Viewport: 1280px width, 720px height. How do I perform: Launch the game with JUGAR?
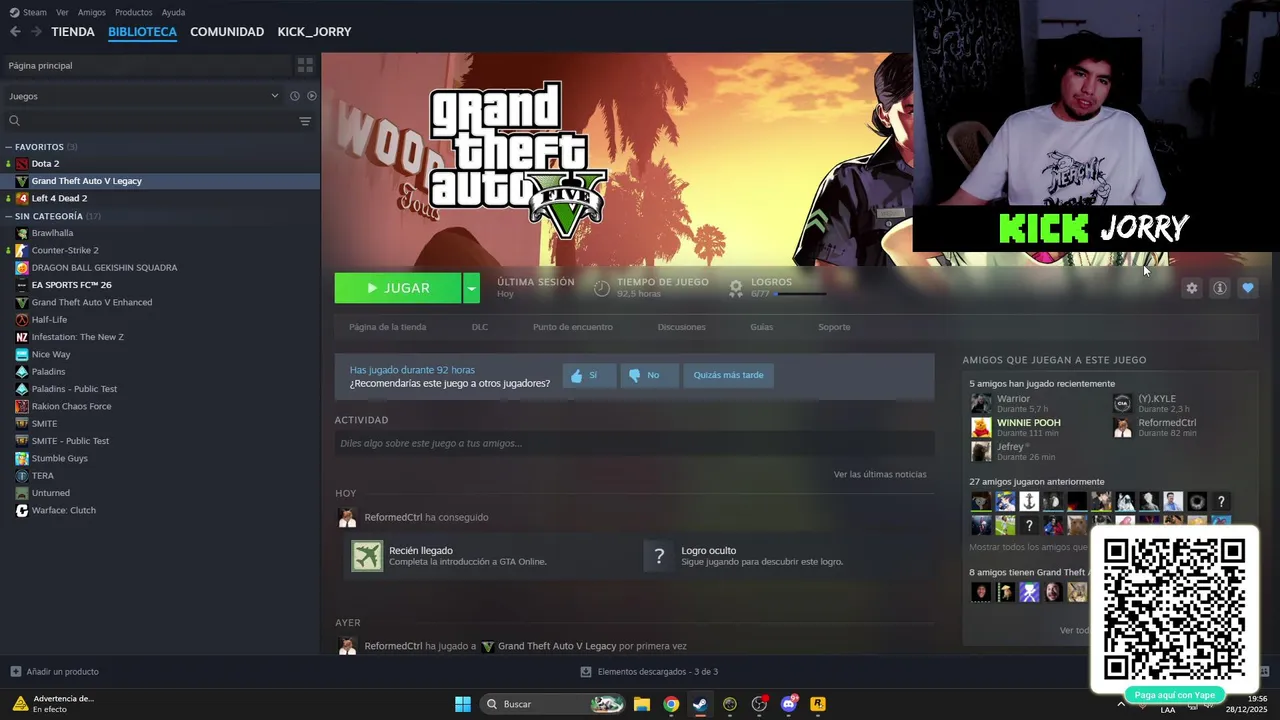[x=398, y=288]
